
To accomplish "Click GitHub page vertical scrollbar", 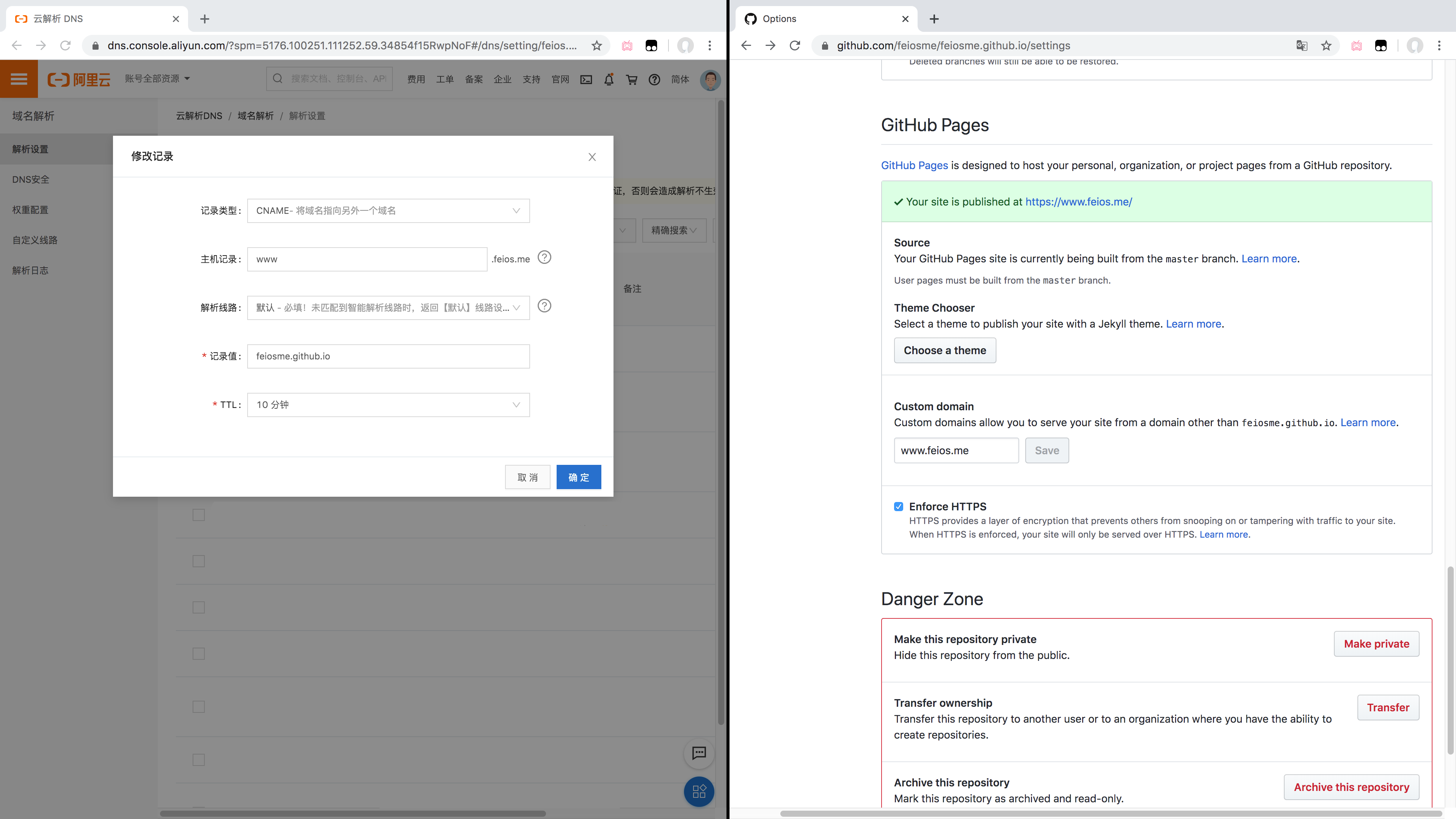I will click(1450, 660).
